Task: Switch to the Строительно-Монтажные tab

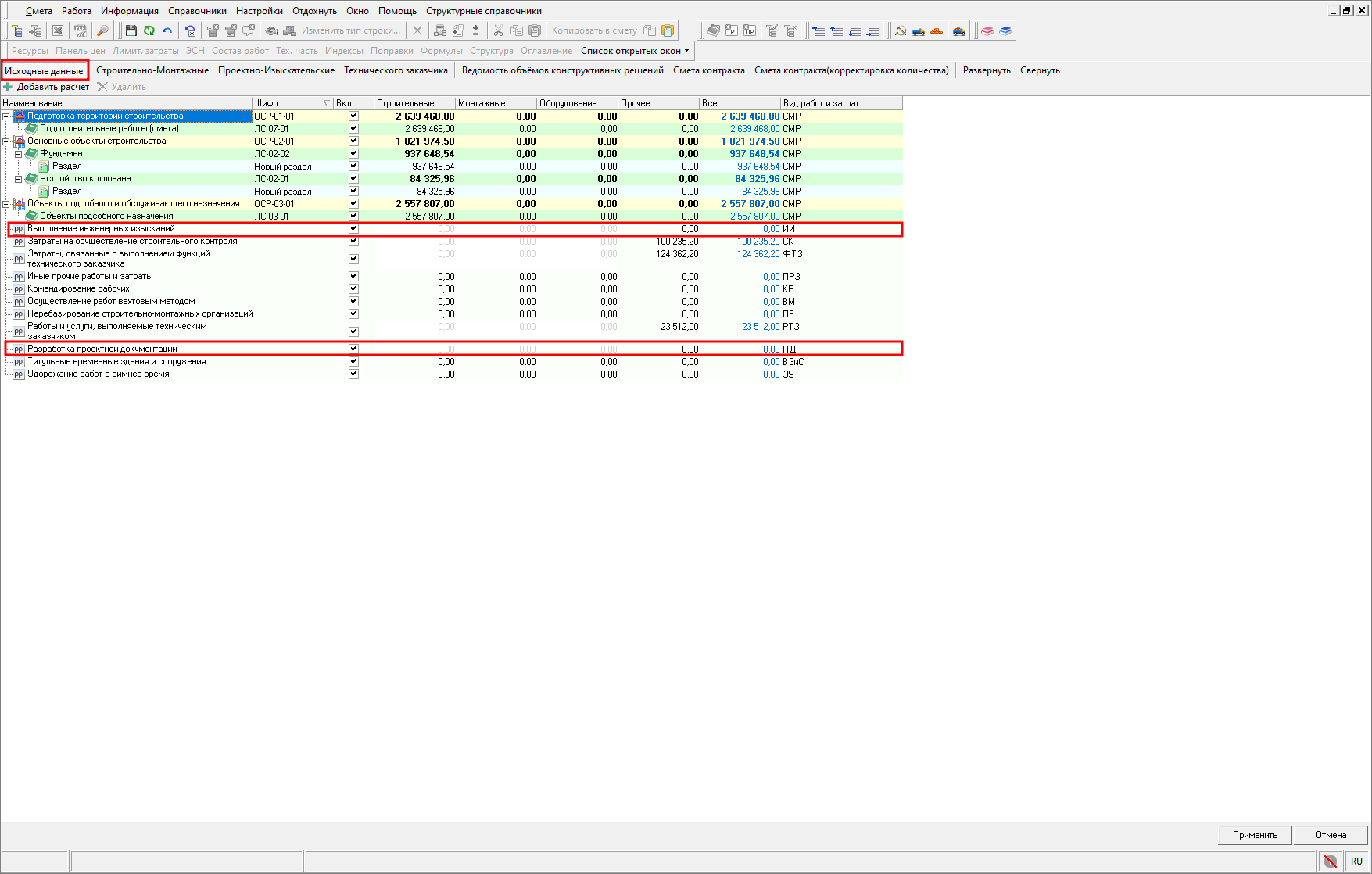Action: 152,70
